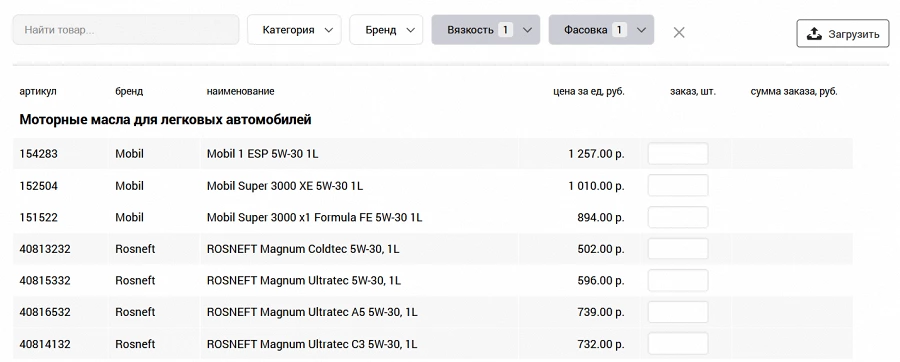Click the цена за ед, руб. column header

coord(589,91)
